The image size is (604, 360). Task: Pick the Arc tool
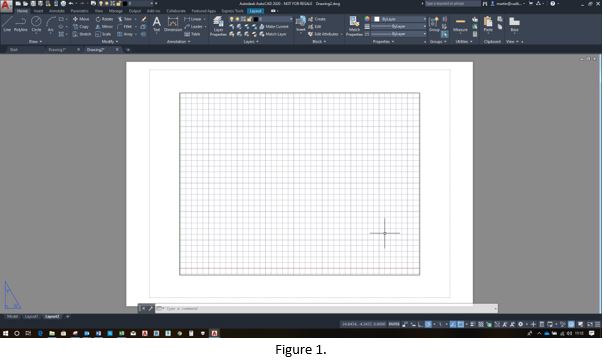tap(50, 24)
